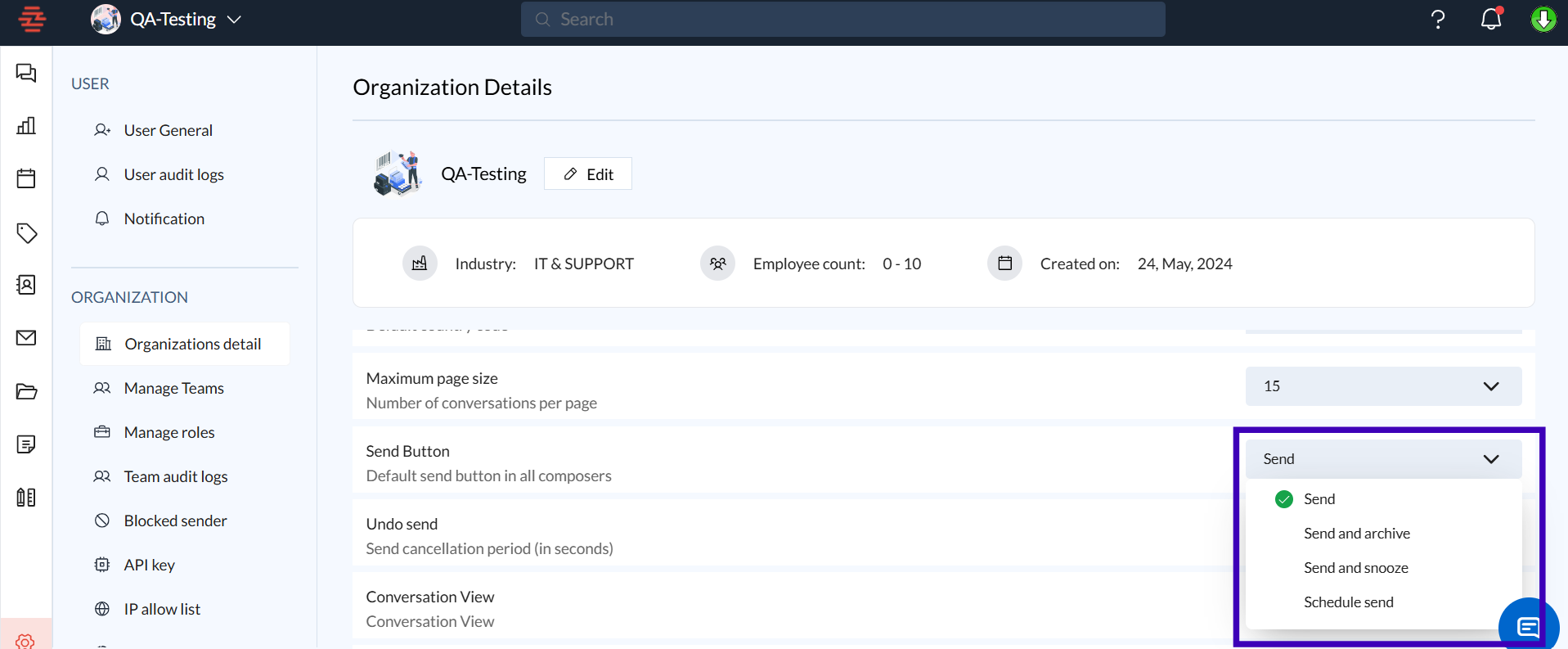Image resolution: width=1568 pixels, height=649 pixels.
Task: Click the notification bell icon
Action: click(x=1491, y=19)
